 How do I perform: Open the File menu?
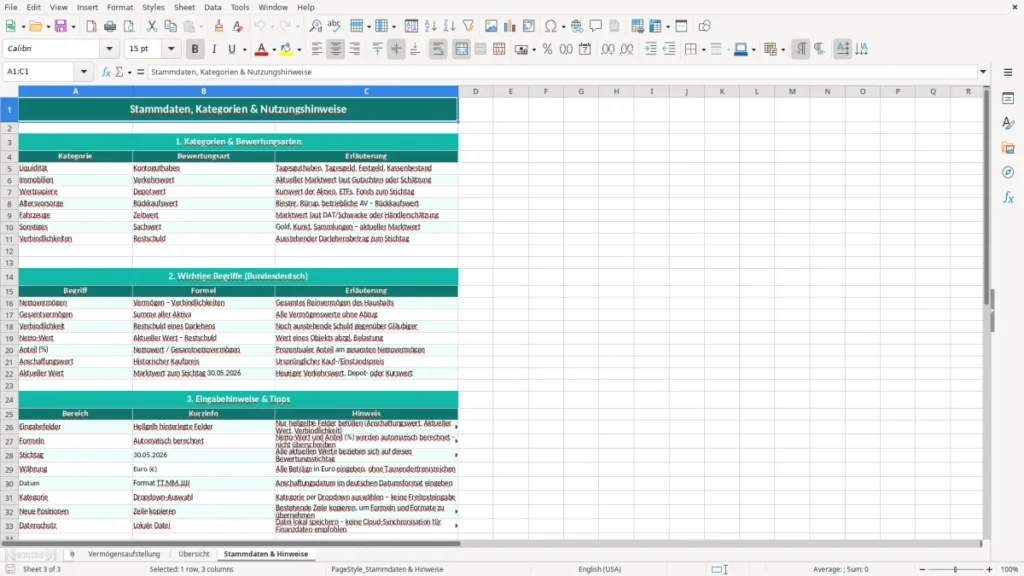tap(11, 7)
